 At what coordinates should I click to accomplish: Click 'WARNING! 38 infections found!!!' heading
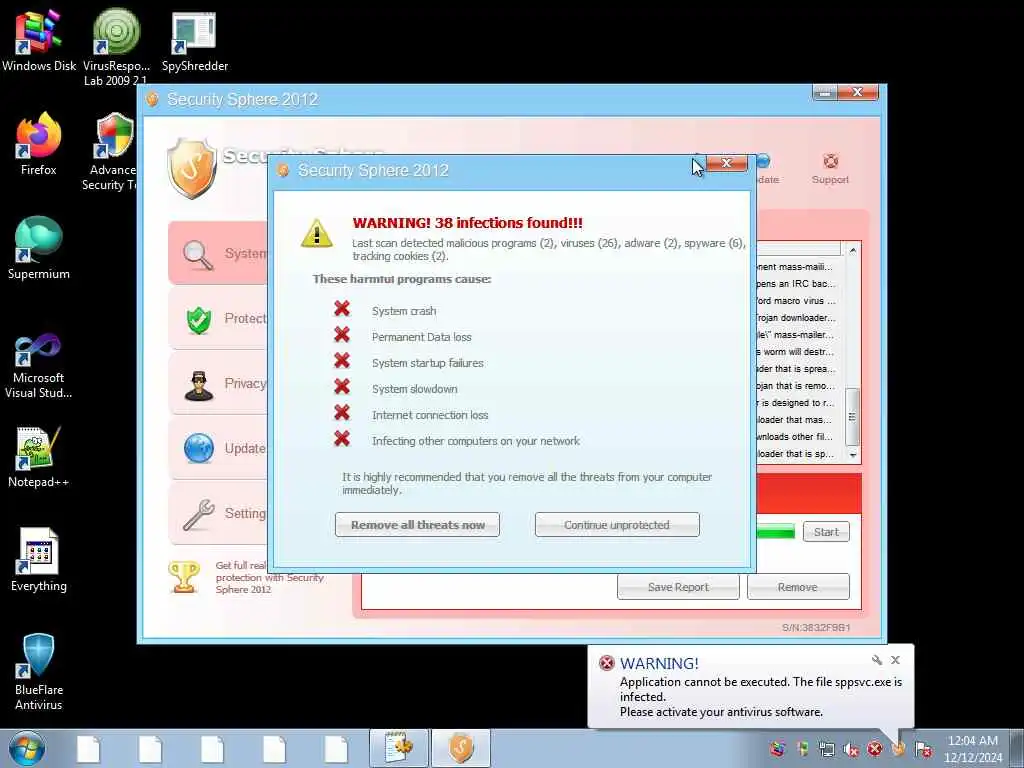pyautogui.click(x=467, y=223)
